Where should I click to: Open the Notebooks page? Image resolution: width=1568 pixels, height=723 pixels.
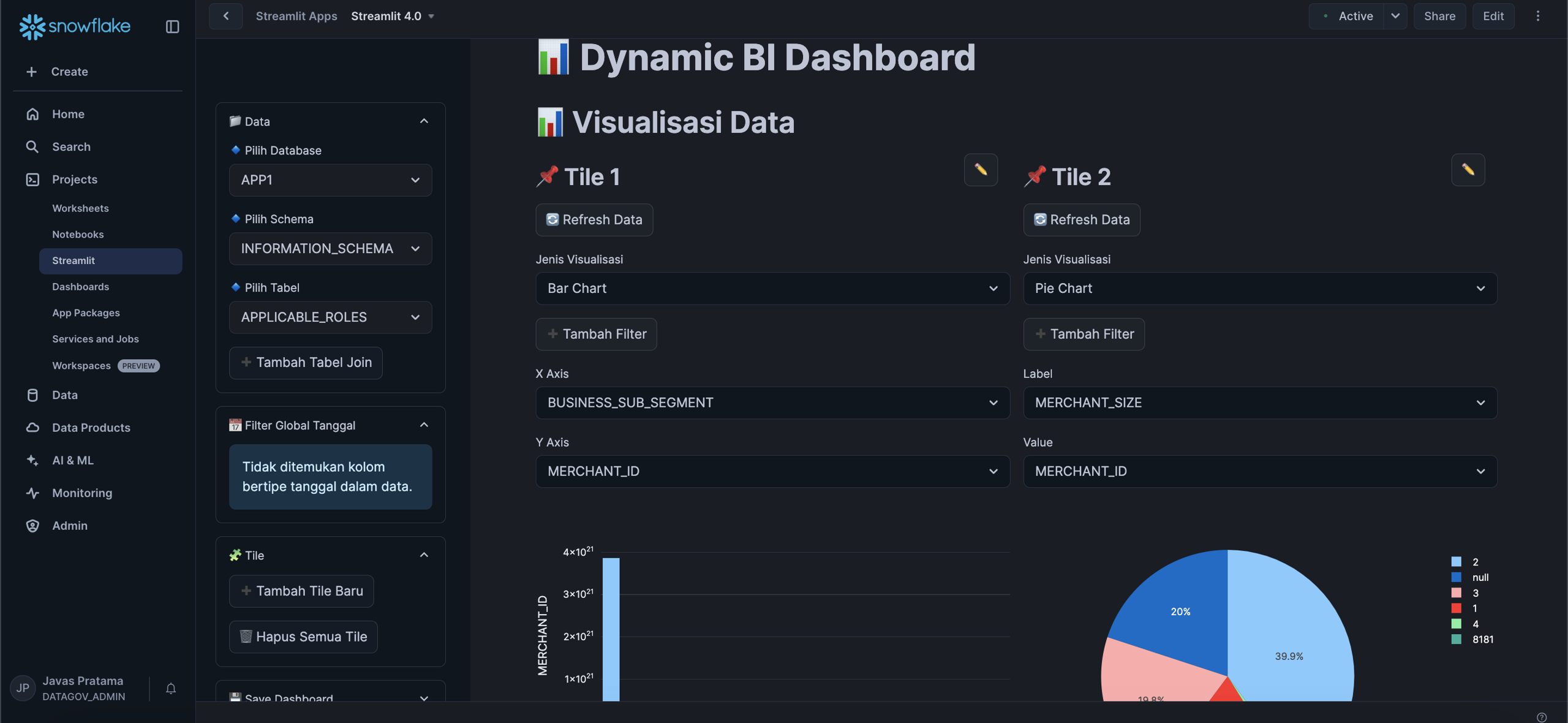pyautogui.click(x=78, y=235)
